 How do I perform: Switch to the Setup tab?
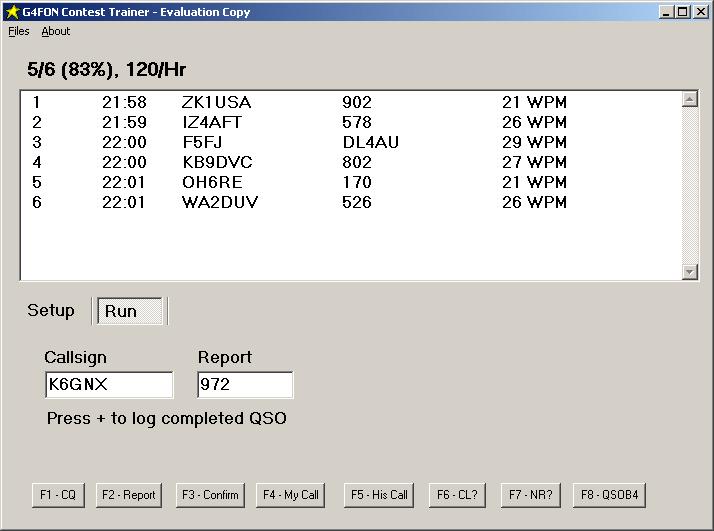[x=51, y=311]
